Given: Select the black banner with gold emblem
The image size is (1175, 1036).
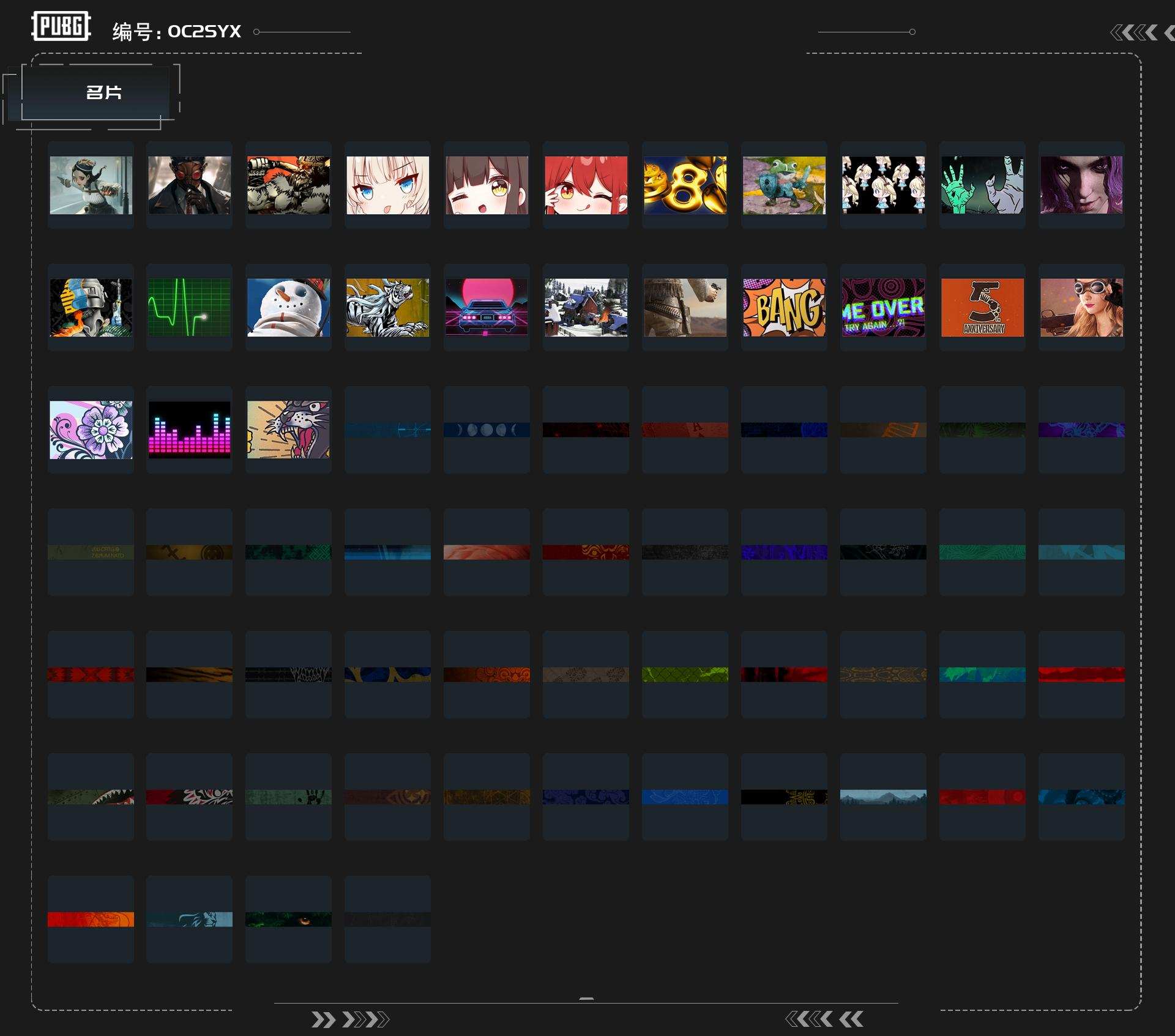Looking at the screenshot, I should pos(785,797).
